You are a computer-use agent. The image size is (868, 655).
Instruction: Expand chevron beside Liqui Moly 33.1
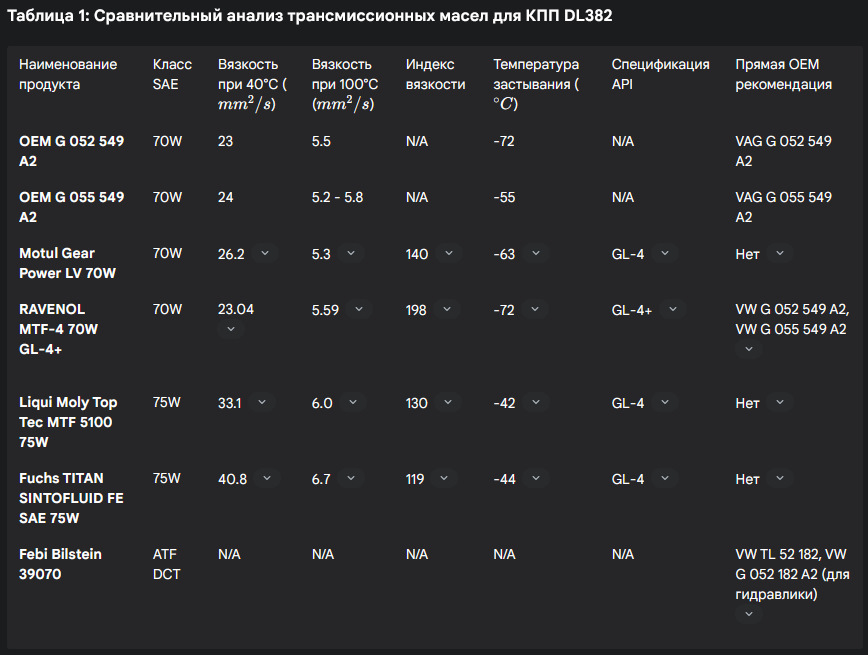[x=262, y=403]
